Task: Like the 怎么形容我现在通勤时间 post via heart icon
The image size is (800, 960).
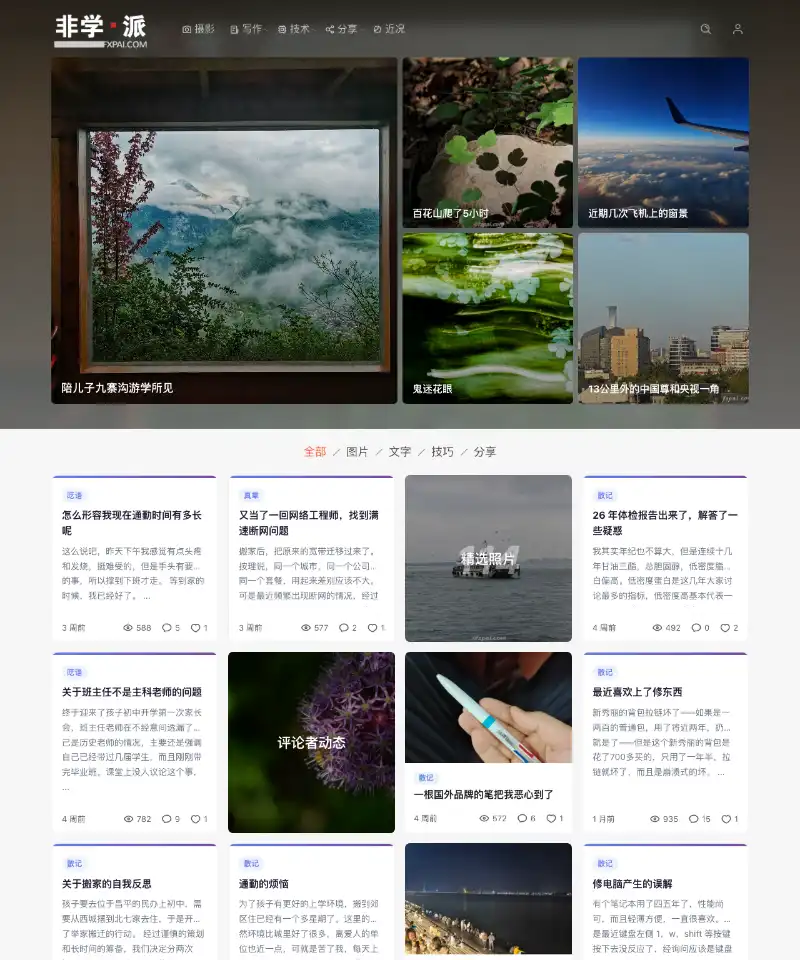Action: pos(195,628)
